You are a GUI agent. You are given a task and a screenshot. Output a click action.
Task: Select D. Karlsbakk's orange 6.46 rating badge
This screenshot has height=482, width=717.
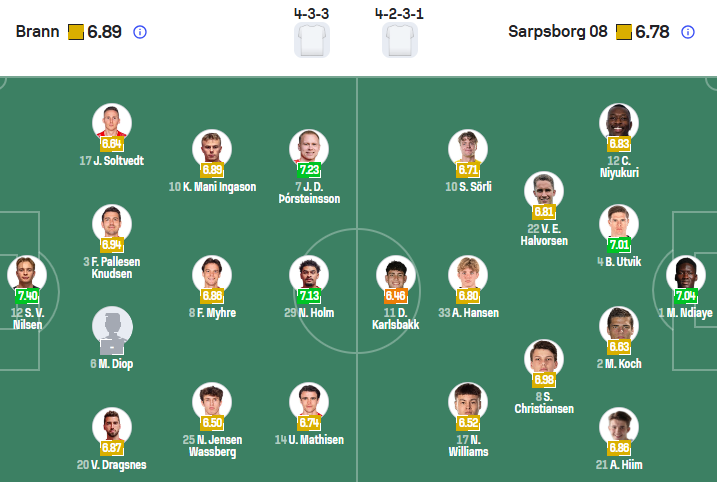(396, 296)
